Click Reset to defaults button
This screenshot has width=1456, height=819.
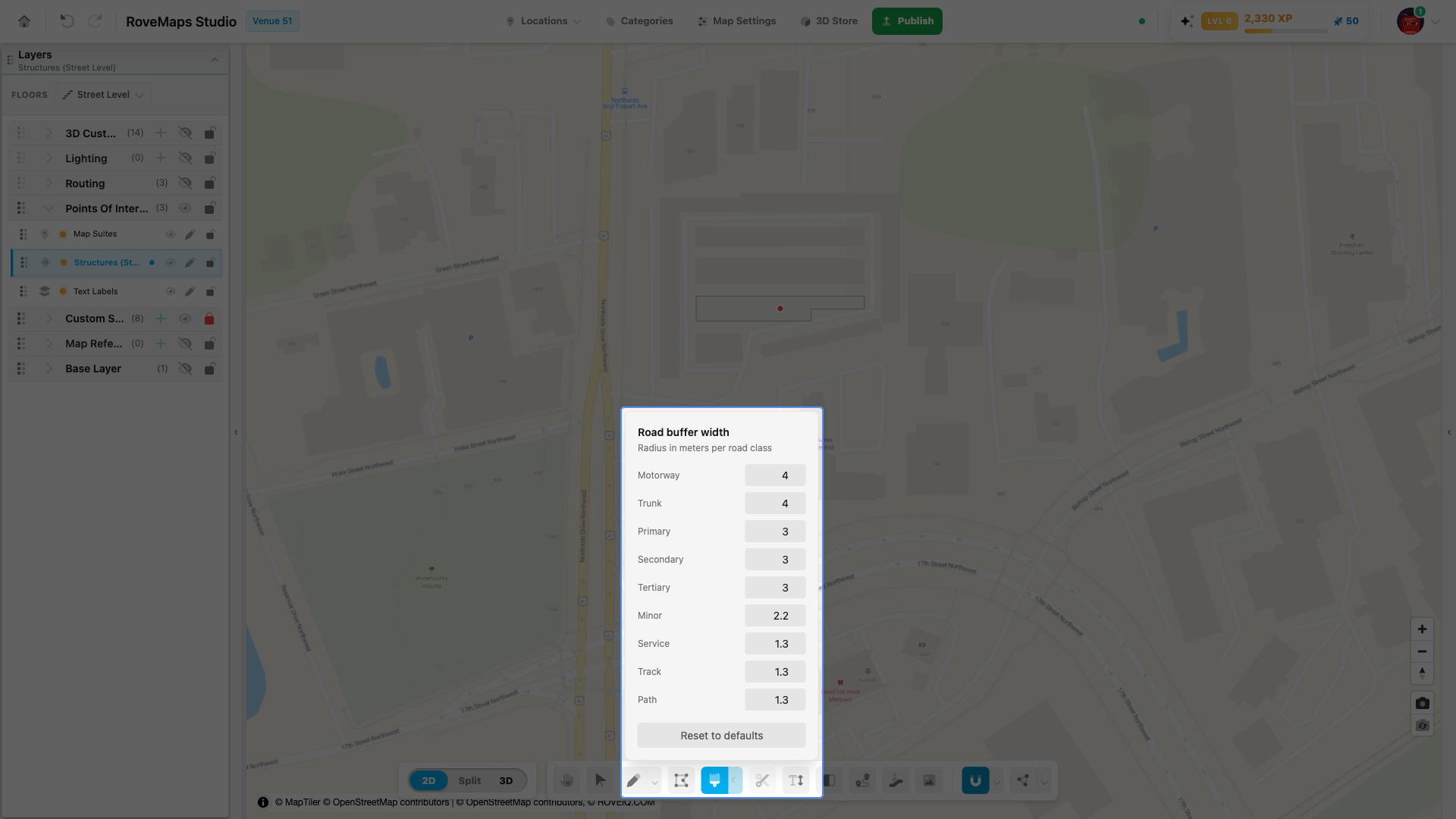coord(721,736)
